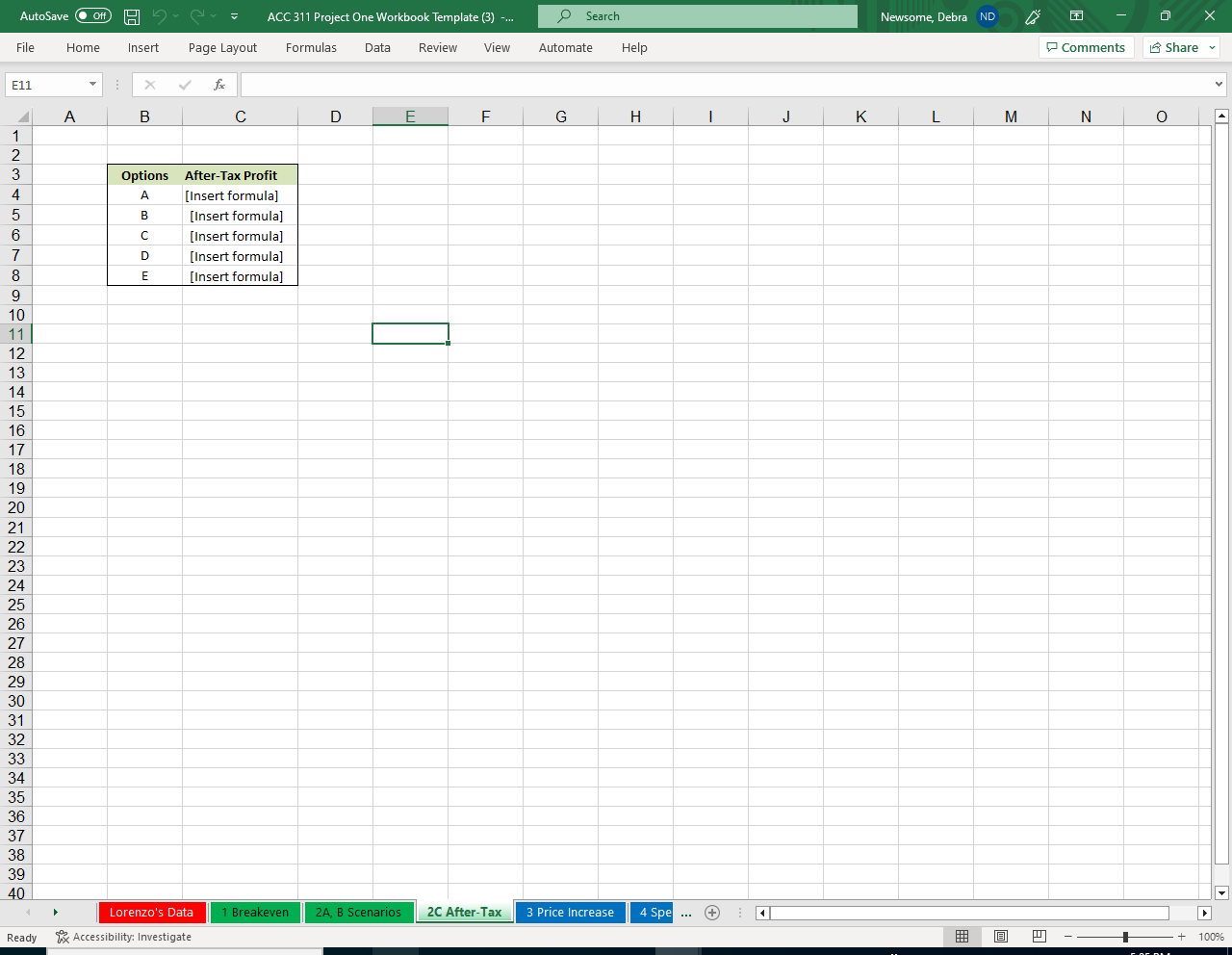
Task: Click the sheet tab scroll right arrow
Action: click(x=56, y=912)
